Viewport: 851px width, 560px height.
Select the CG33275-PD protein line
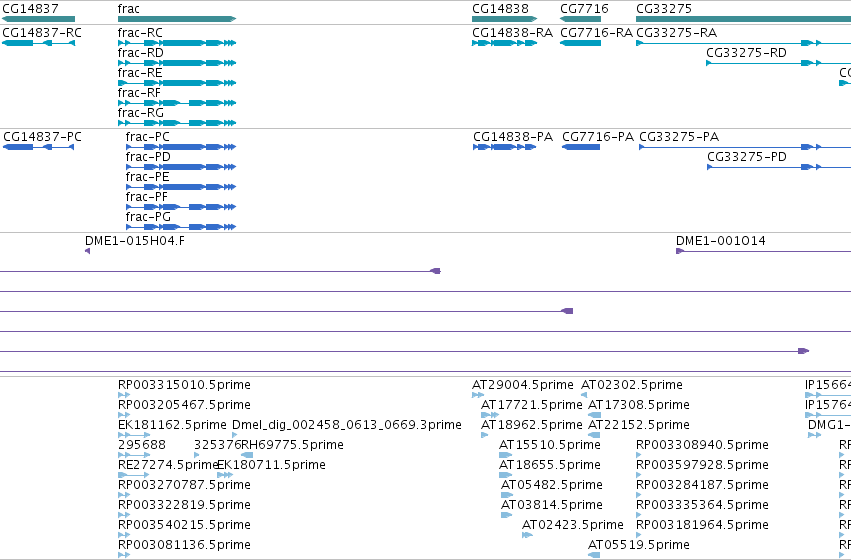pos(779,167)
